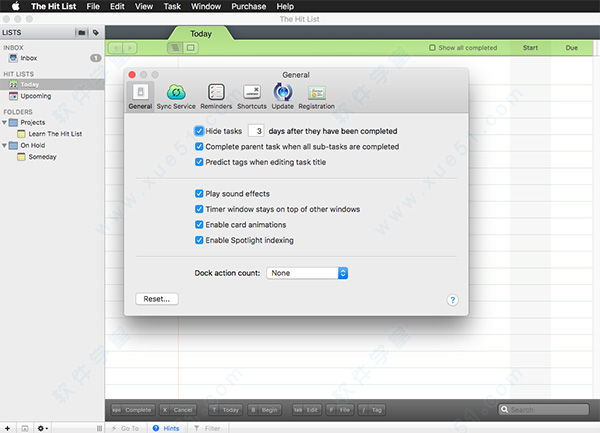
Task: Select the Upcoming hit list
Action: pos(52,96)
